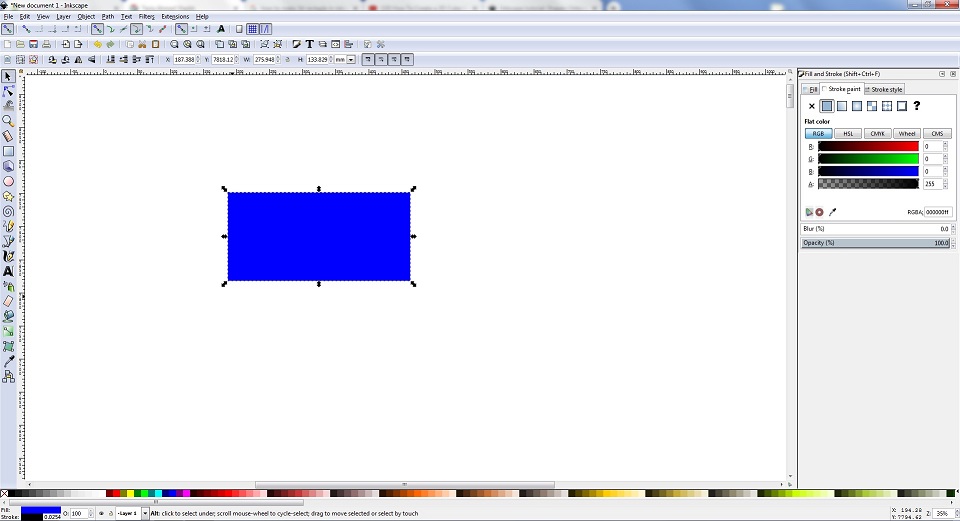This screenshot has width=960, height=521.
Task: Select the Linear gradient paint option
Action: (842, 106)
